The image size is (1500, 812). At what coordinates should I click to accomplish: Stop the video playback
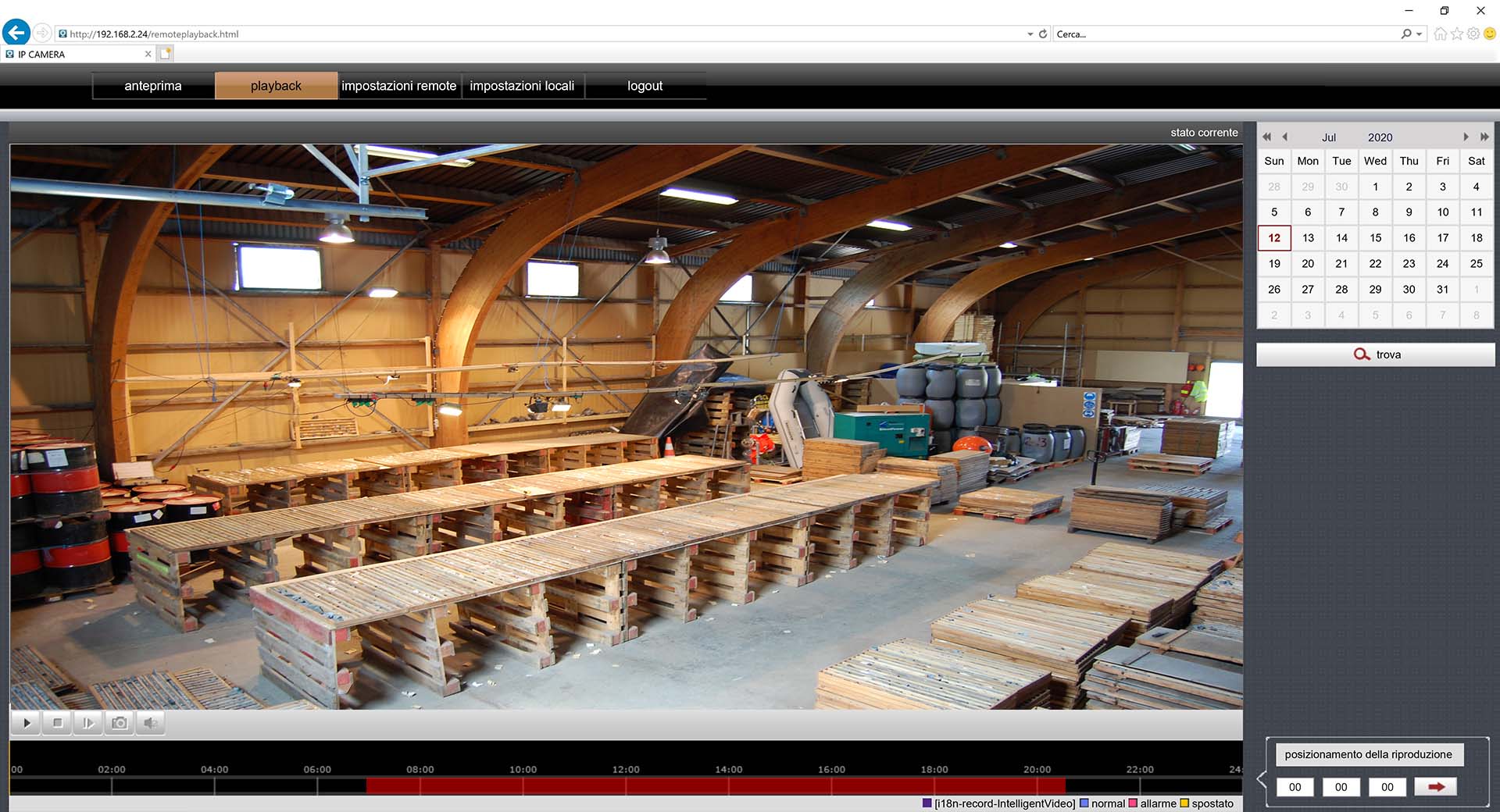(58, 723)
